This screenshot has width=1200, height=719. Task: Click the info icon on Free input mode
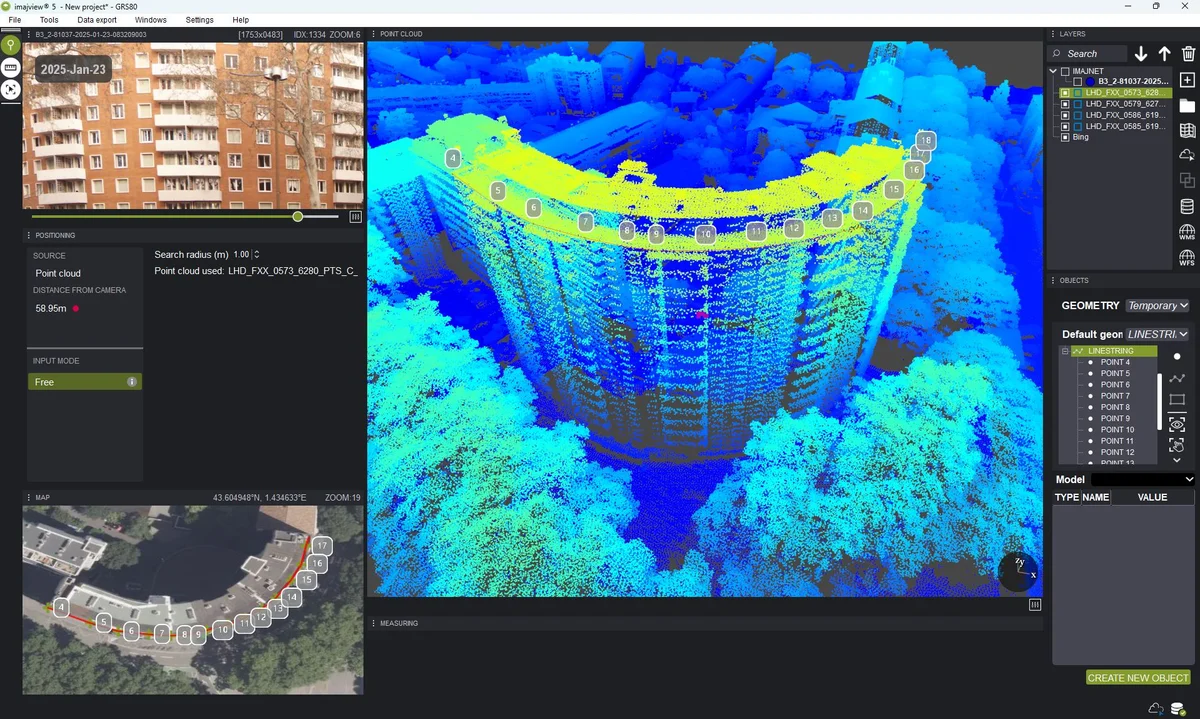(x=132, y=382)
